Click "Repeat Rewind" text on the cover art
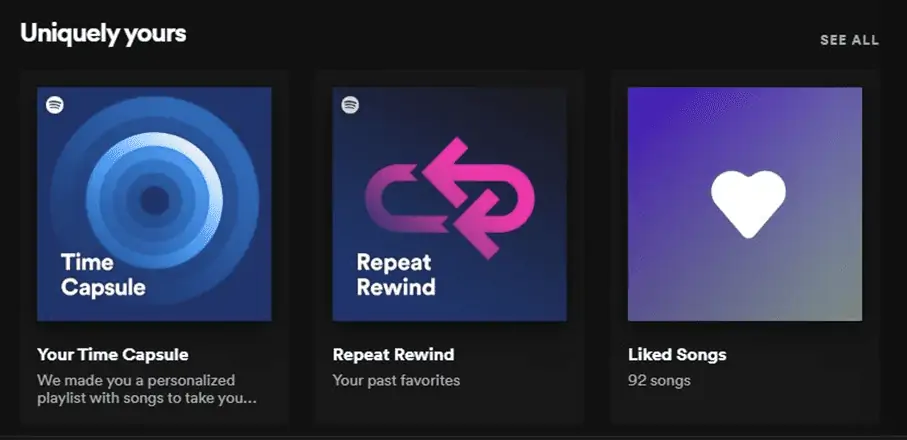Viewport: 907px width, 440px height. click(x=396, y=275)
